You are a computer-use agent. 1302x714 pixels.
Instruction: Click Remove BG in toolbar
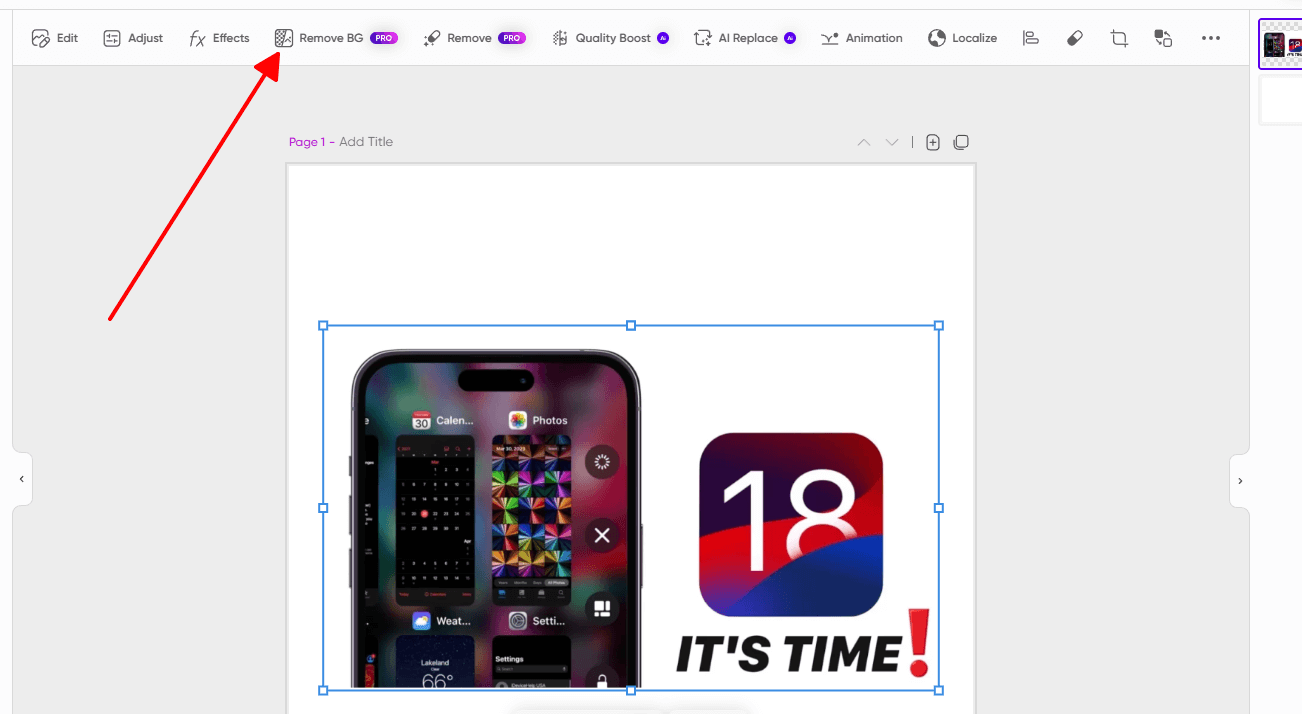tap(336, 38)
